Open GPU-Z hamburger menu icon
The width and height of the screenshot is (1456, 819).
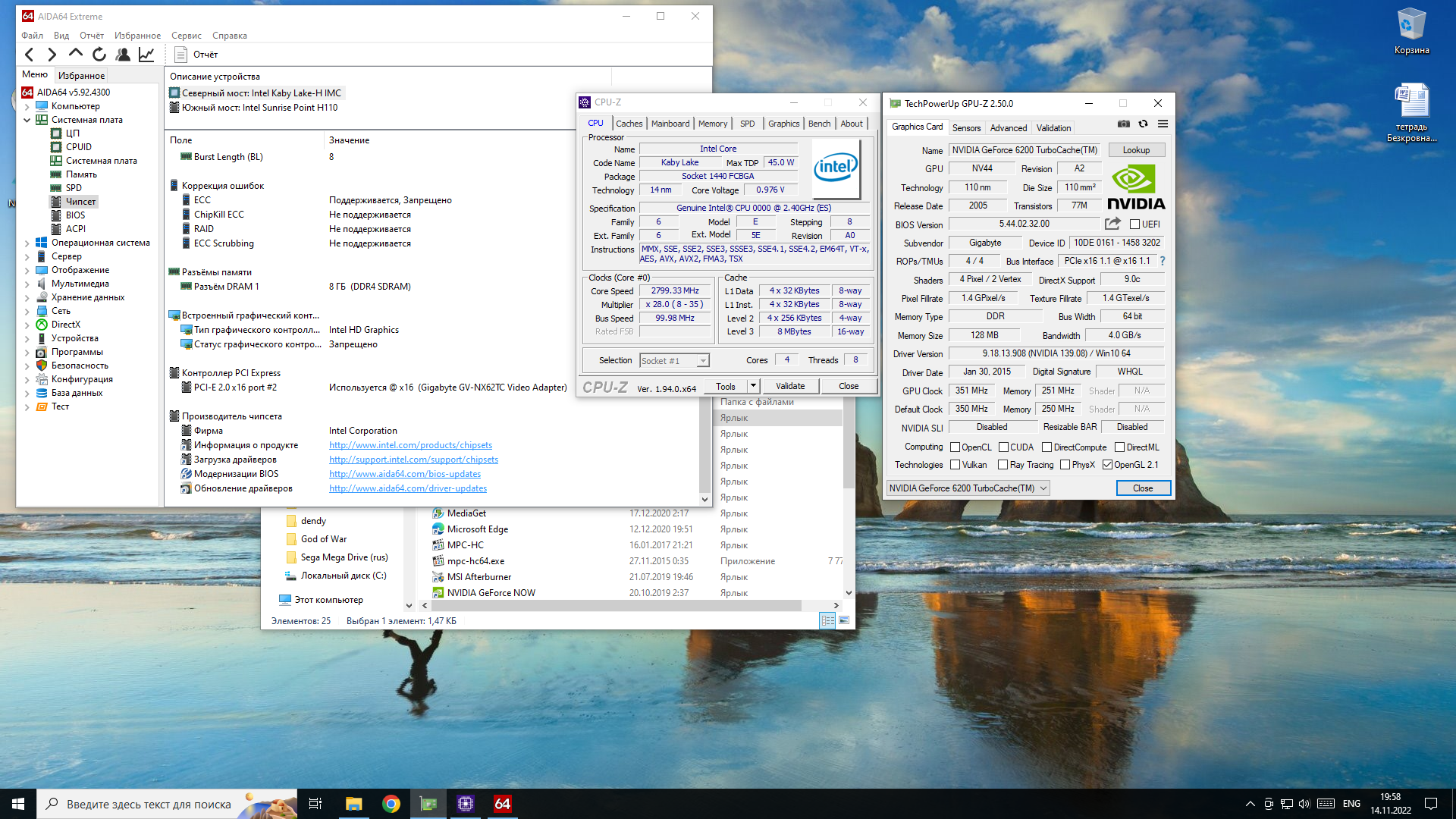coord(1163,124)
